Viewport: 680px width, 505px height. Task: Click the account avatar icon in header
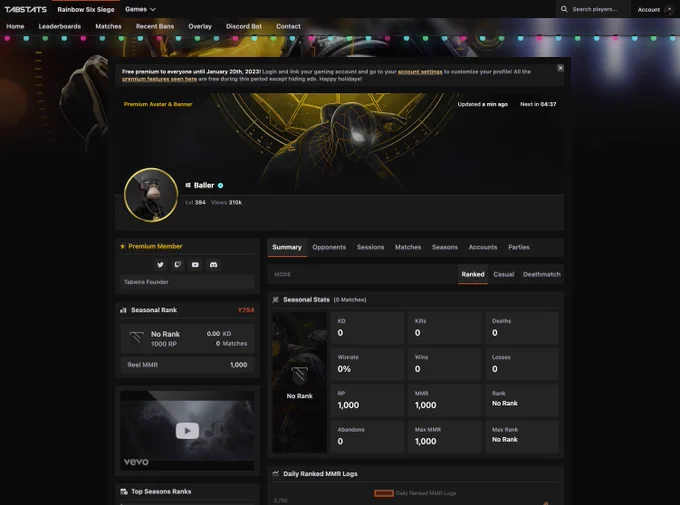(669, 10)
